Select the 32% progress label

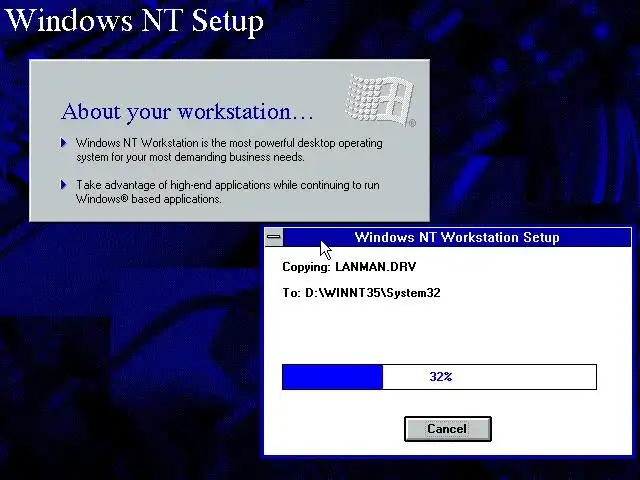click(x=441, y=376)
